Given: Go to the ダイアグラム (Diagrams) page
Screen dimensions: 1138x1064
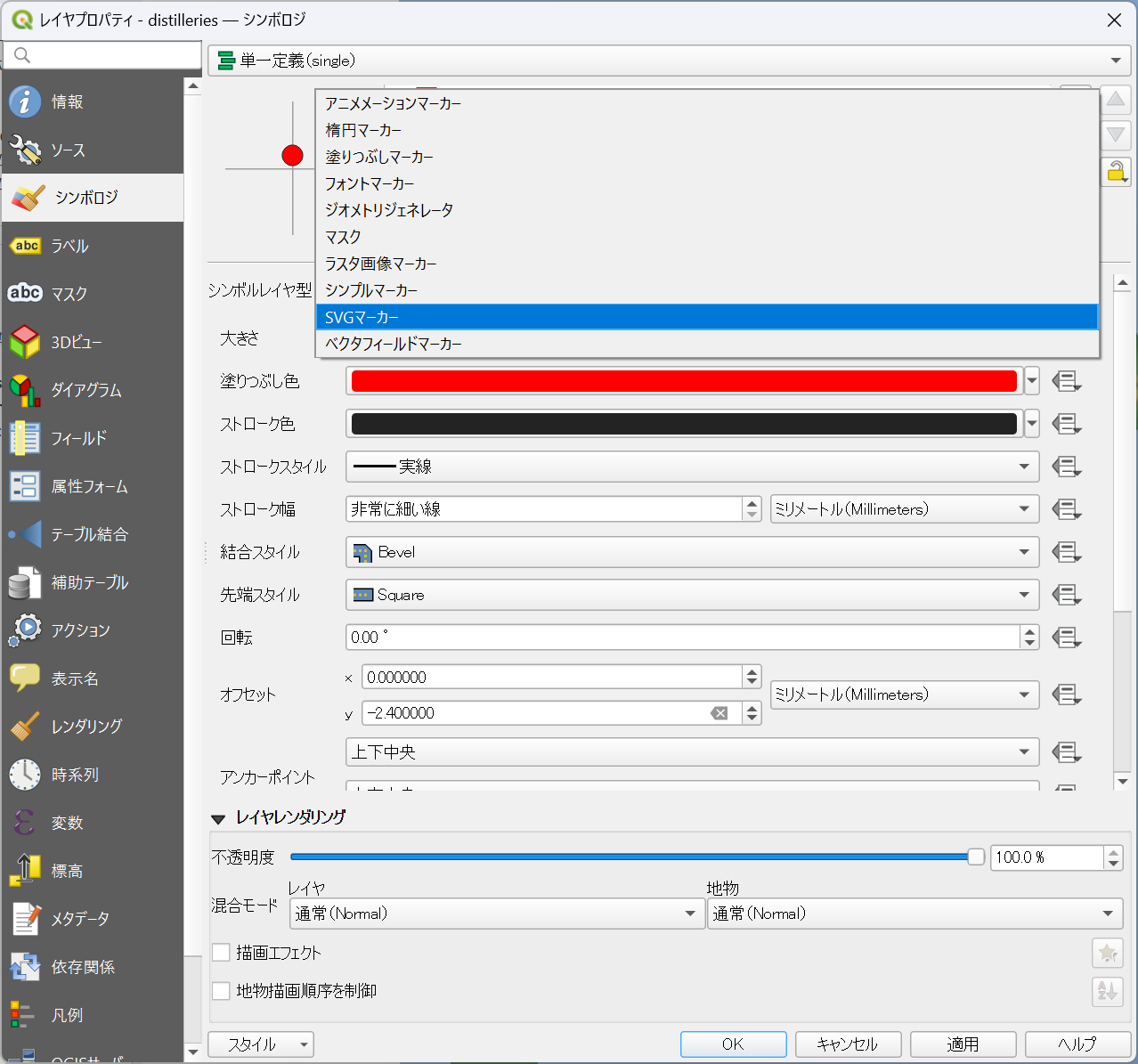Looking at the screenshot, I should (85, 390).
